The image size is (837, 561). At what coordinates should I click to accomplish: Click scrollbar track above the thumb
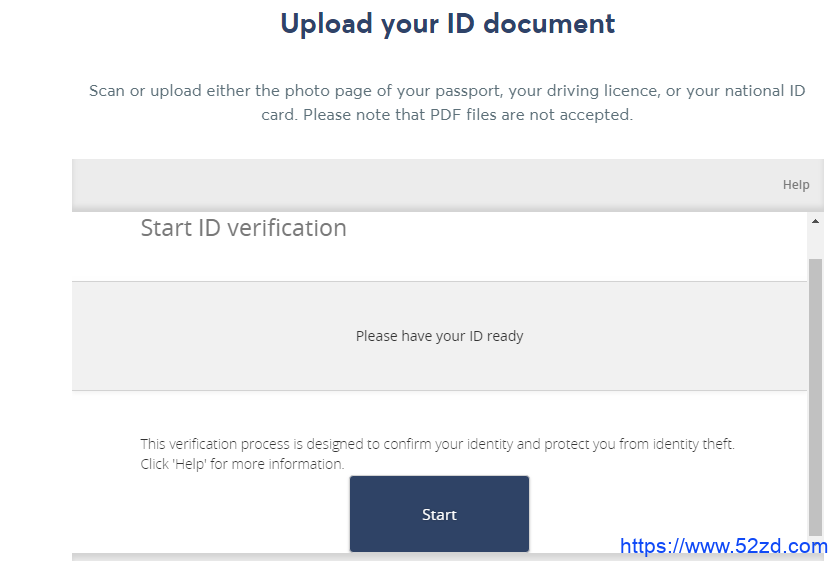pos(815,243)
